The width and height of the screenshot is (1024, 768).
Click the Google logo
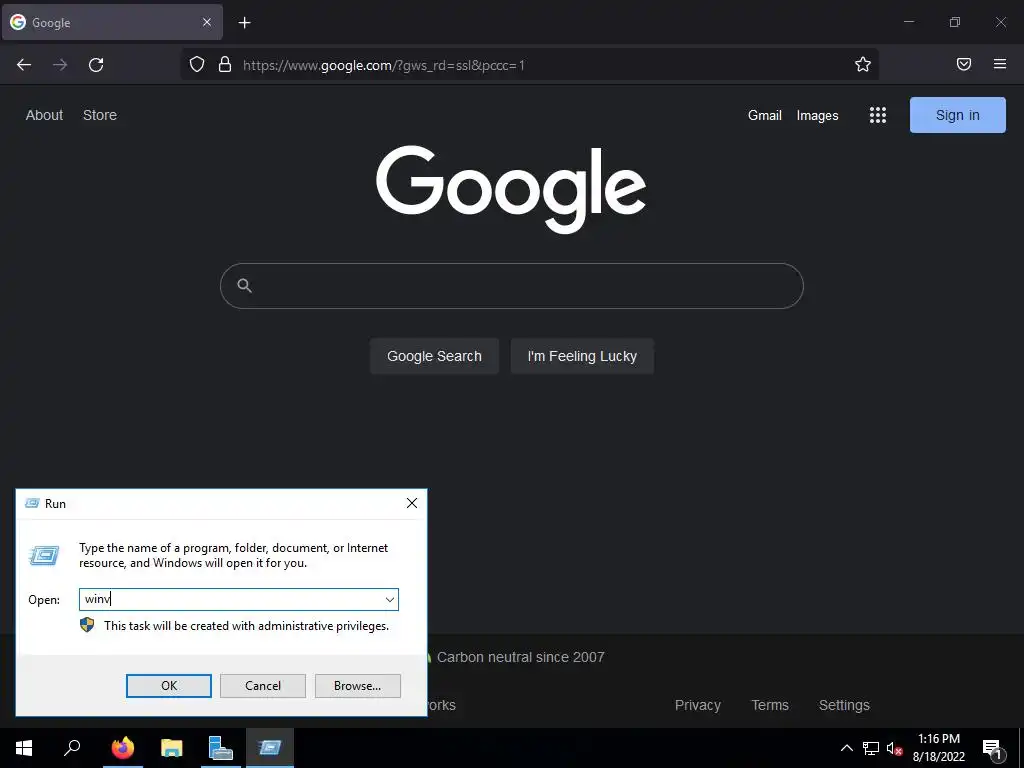point(511,189)
